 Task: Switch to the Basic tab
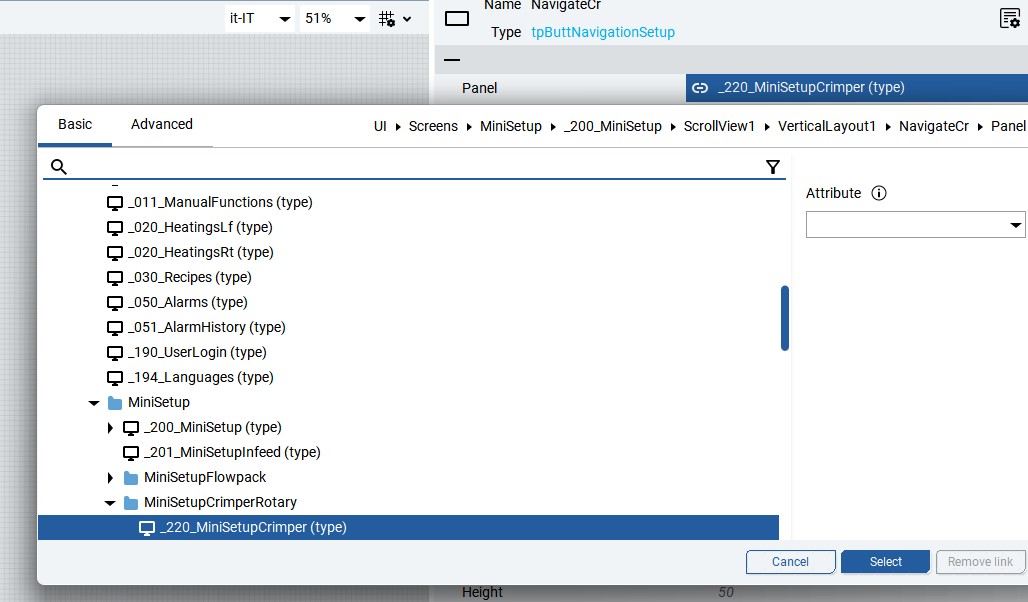point(75,124)
